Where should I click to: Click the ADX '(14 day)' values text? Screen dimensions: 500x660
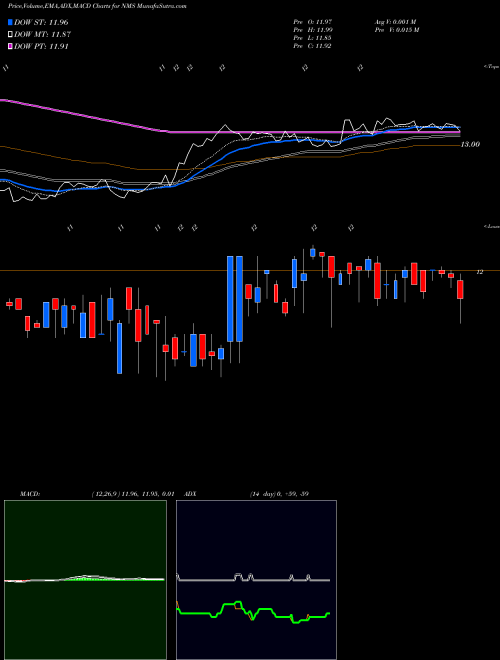pos(279,494)
